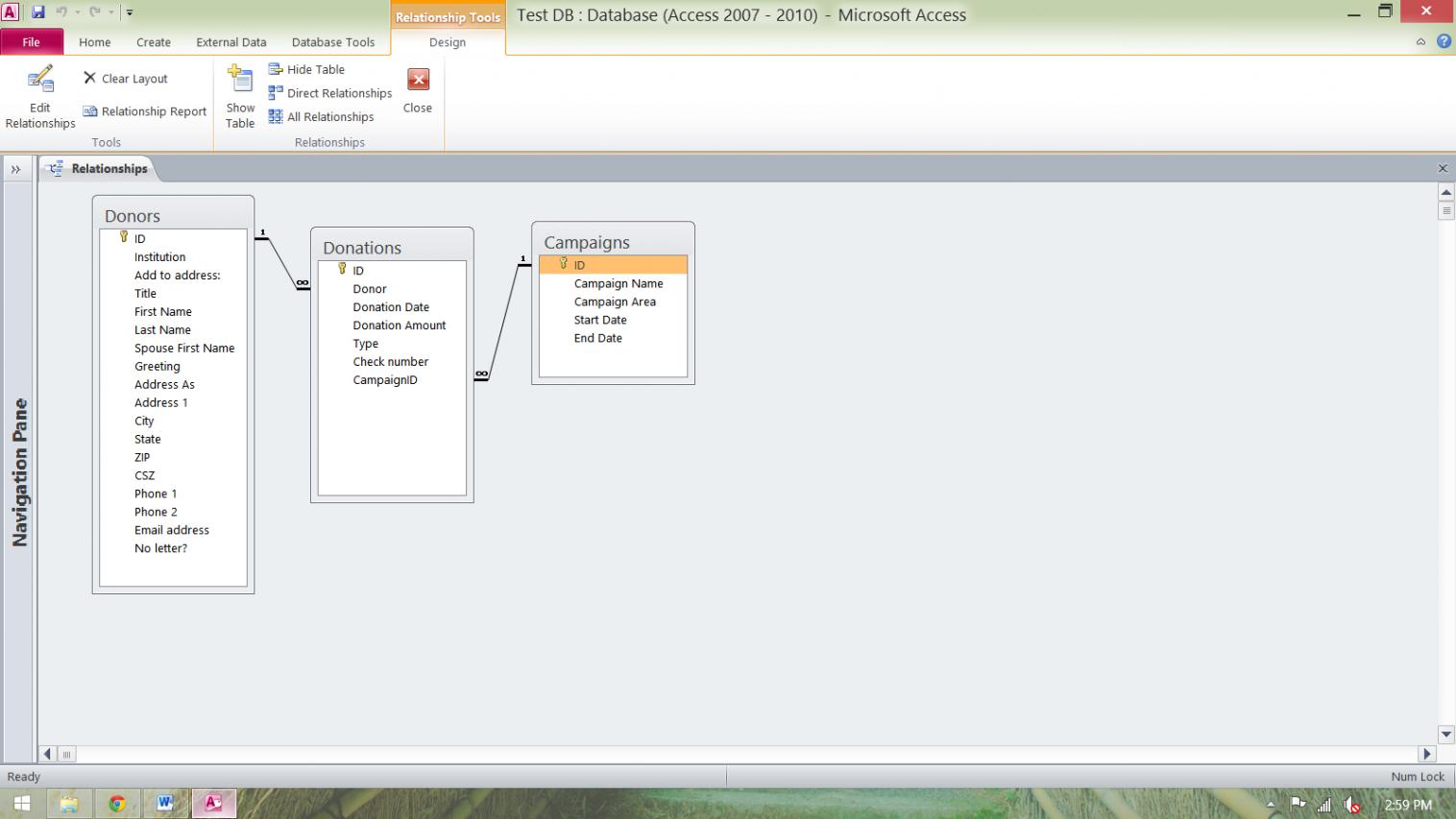Select the CampaignID field in Donations
Viewport: 1456px width, 819px height.
(x=392, y=380)
